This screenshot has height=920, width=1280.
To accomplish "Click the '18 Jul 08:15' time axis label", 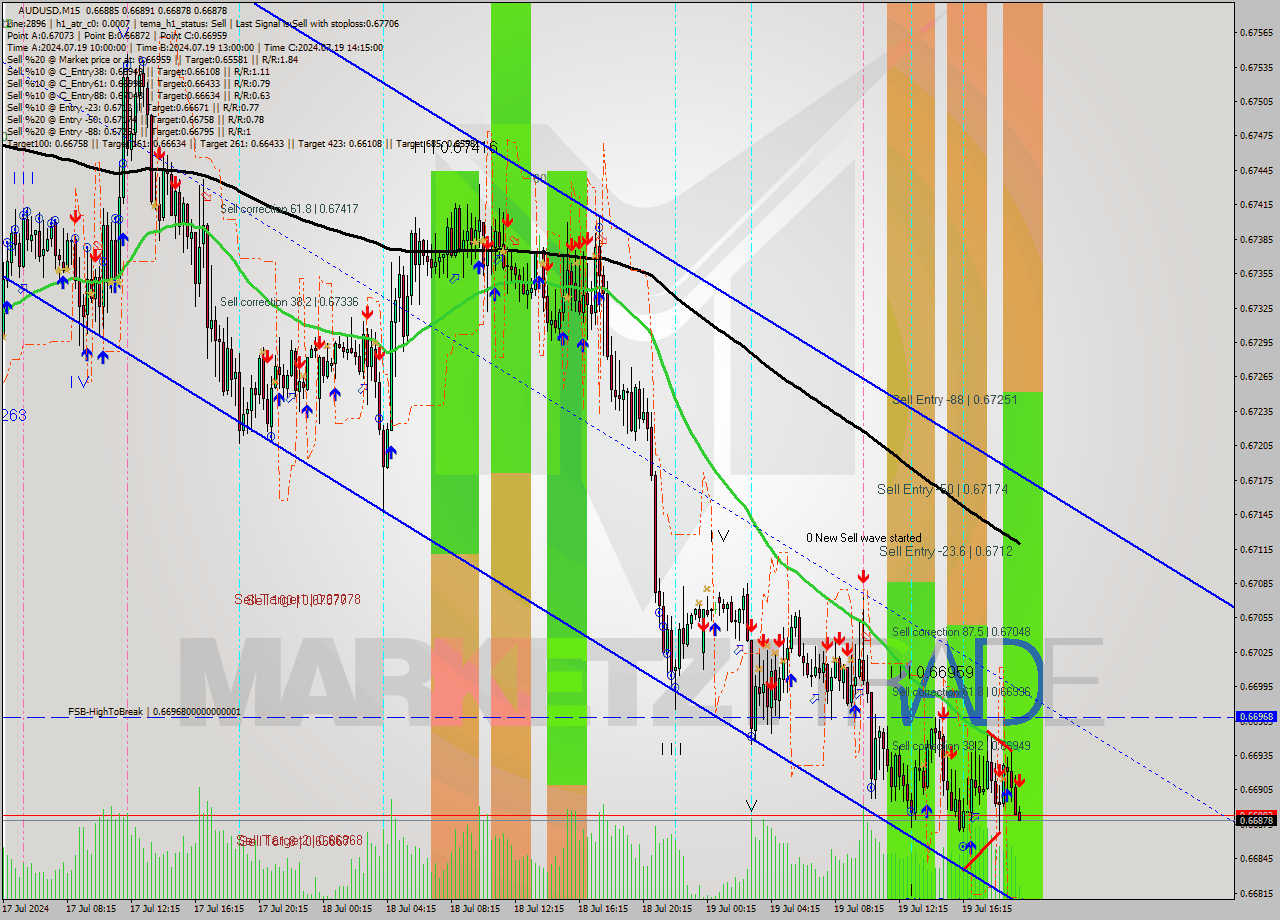I will pos(475,909).
